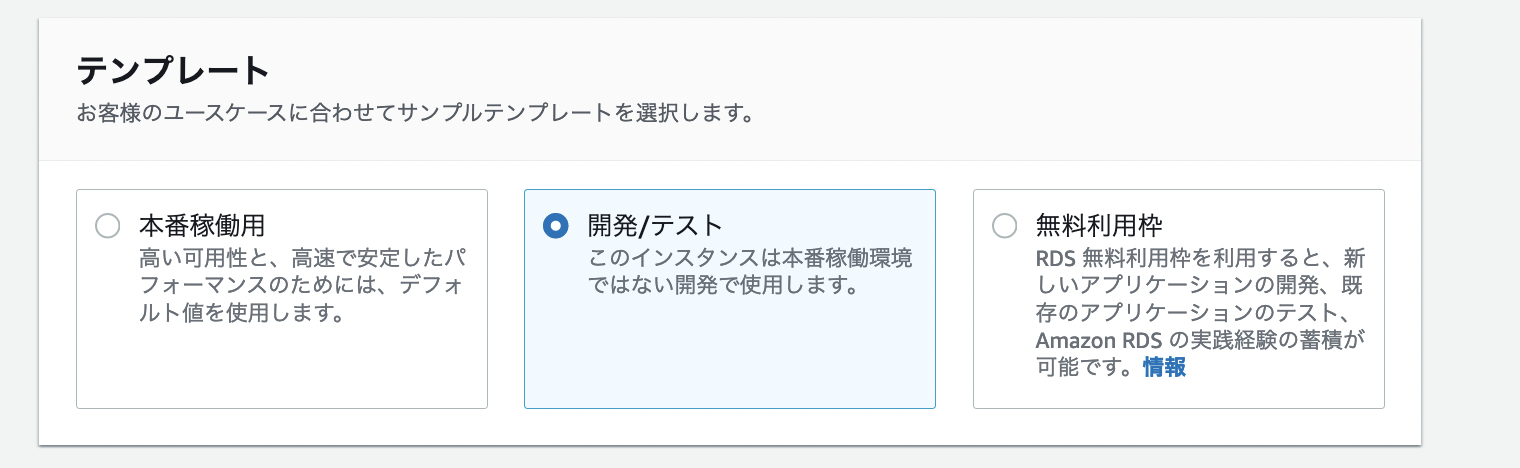Click the RDS 無料利用枠を利用すると description line

(x=1198, y=258)
